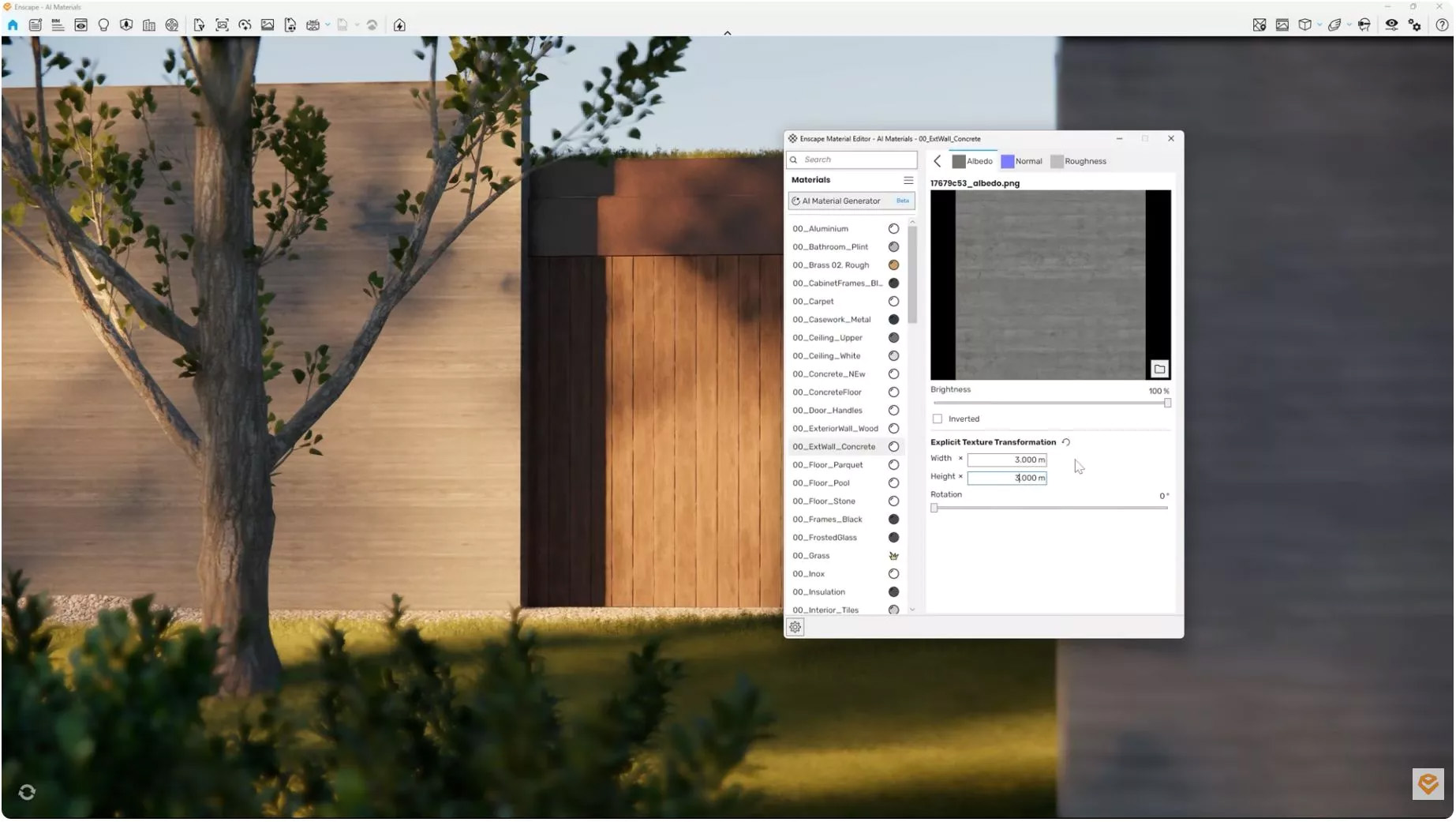The image size is (1456, 822).
Task: Select the 00_FrostedGlass material
Action: (846, 538)
